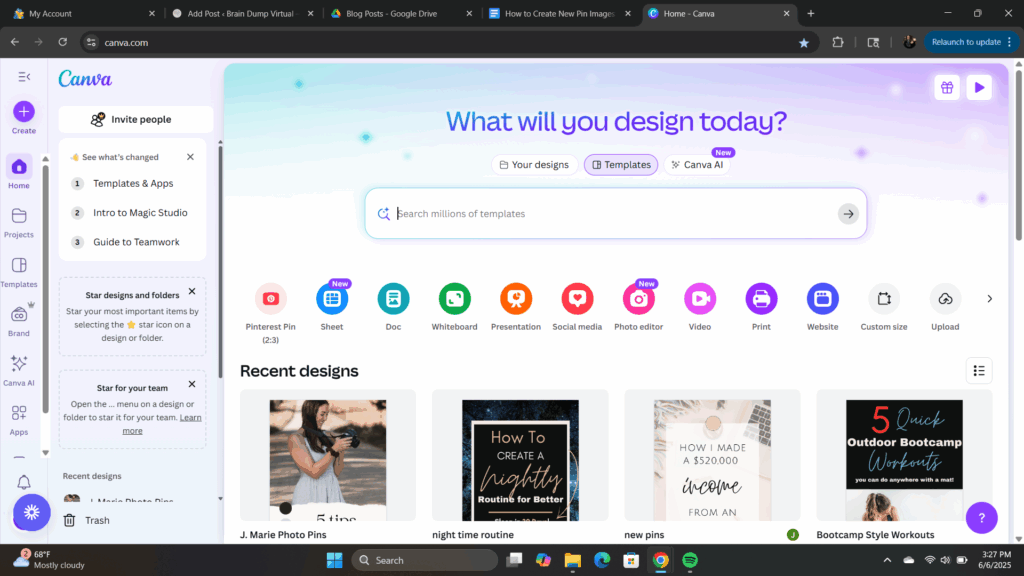Open Intro to Magic Studio item
Image resolution: width=1024 pixels, height=576 pixels.
[x=133, y=213]
